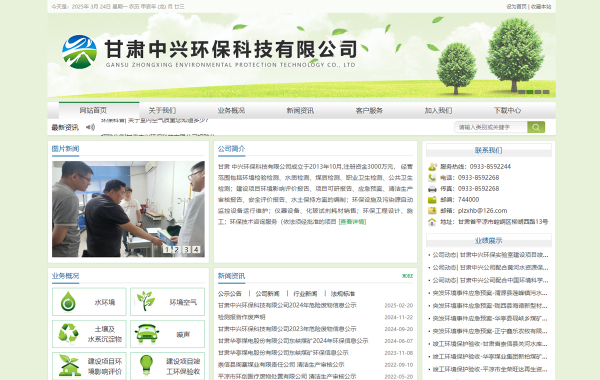The image size is (600, 380).
Task: Open the 检测报告作废声明 news item
Action: point(241,317)
